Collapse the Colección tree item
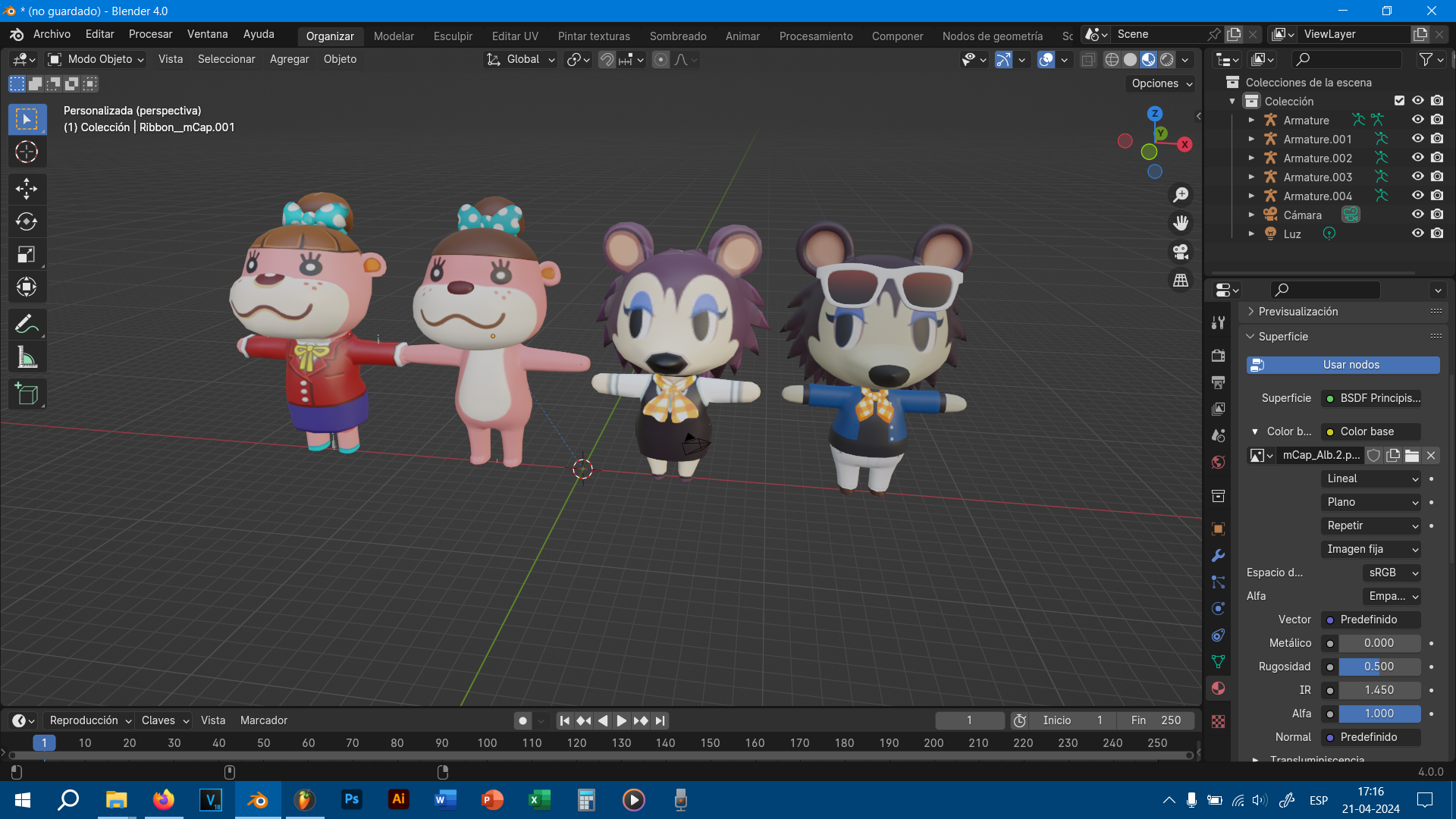The width and height of the screenshot is (1456, 819). click(1232, 101)
